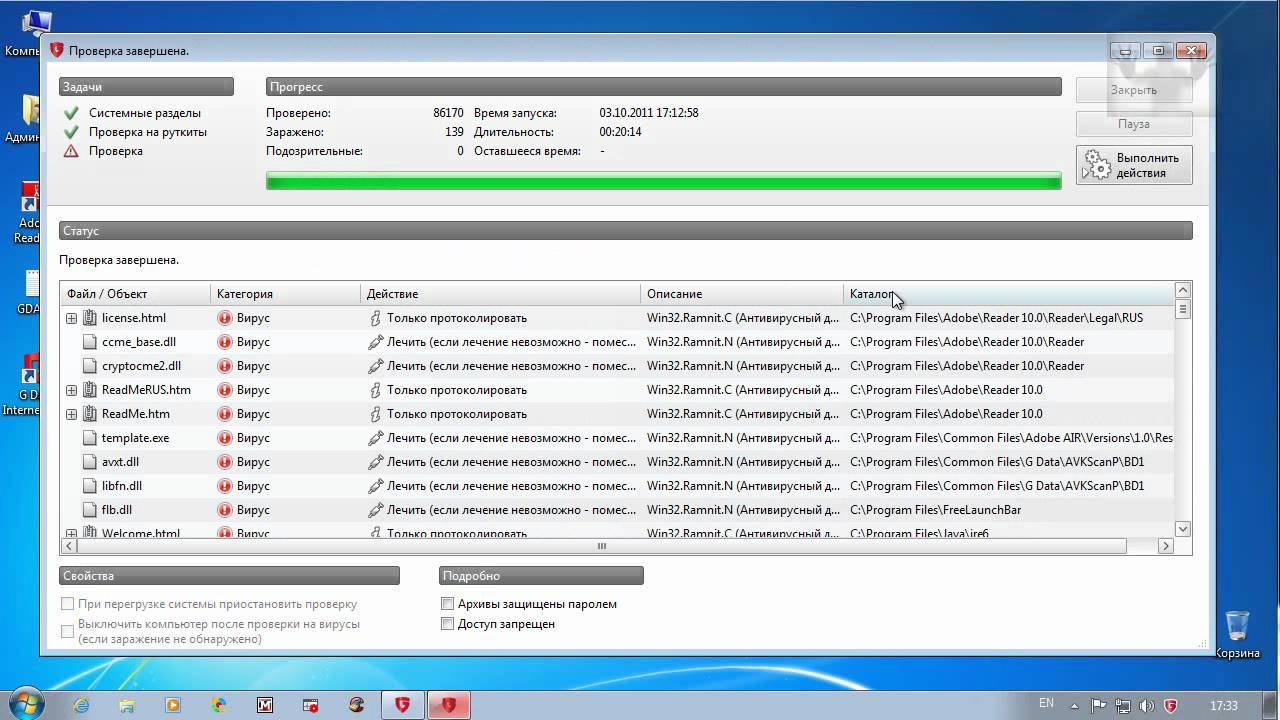The width and height of the screenshot is (1280, 720).
Task: Sort by the Описание column header
Action: (742, 294)
